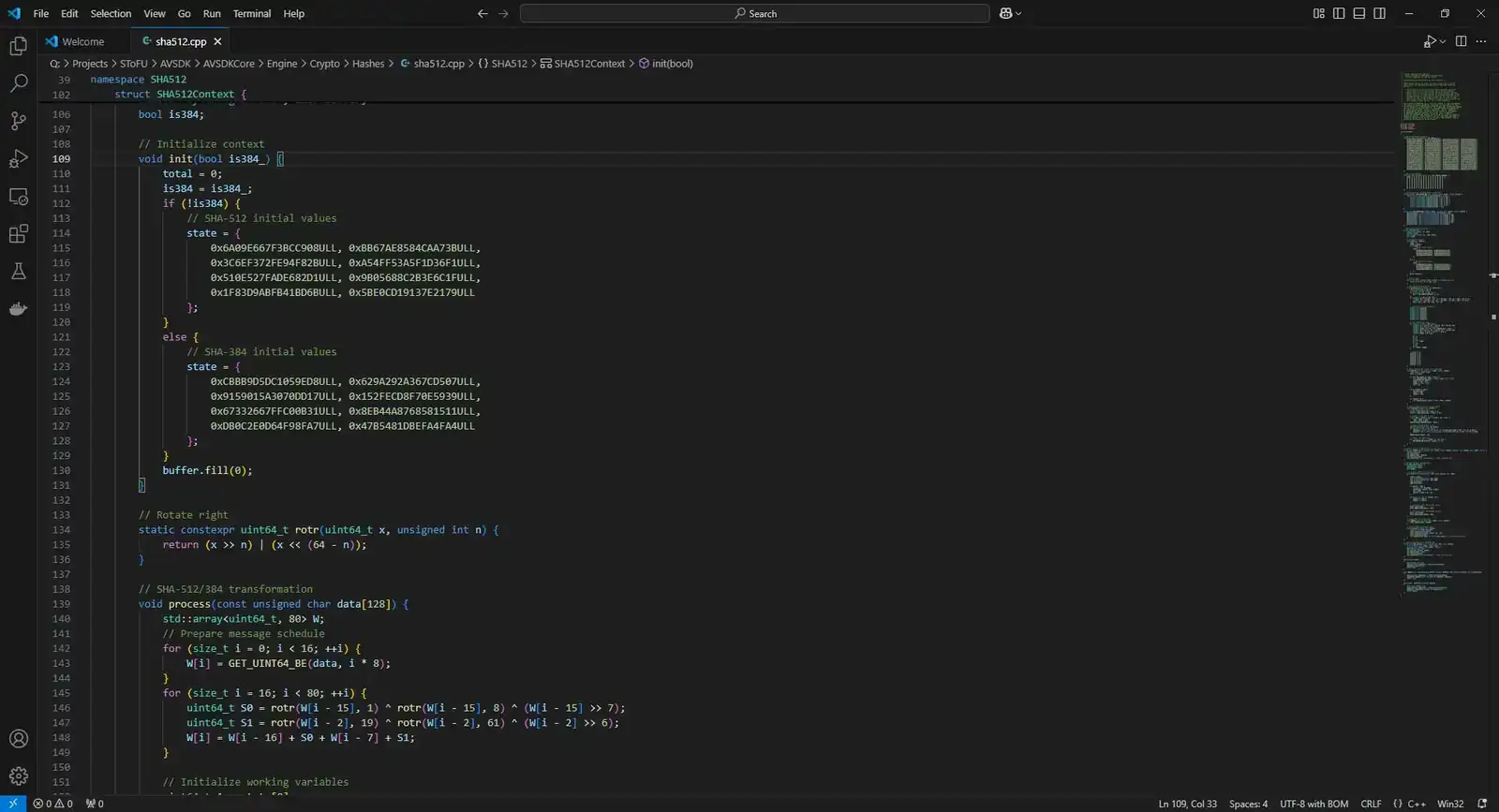This screenshot has width=1499, height=812.
Task: Open the dropdown arrow next to Run button
Action: (x=1443, y=41)
